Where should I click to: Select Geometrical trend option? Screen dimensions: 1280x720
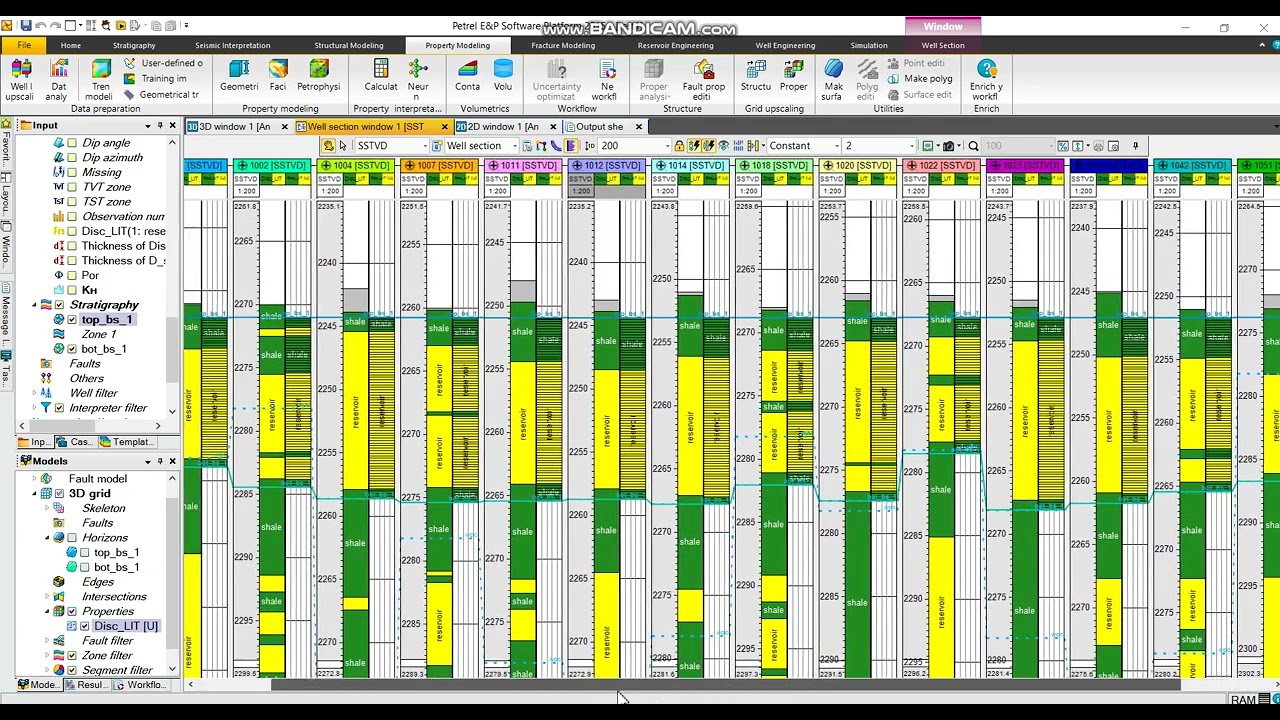coord(161,95)
